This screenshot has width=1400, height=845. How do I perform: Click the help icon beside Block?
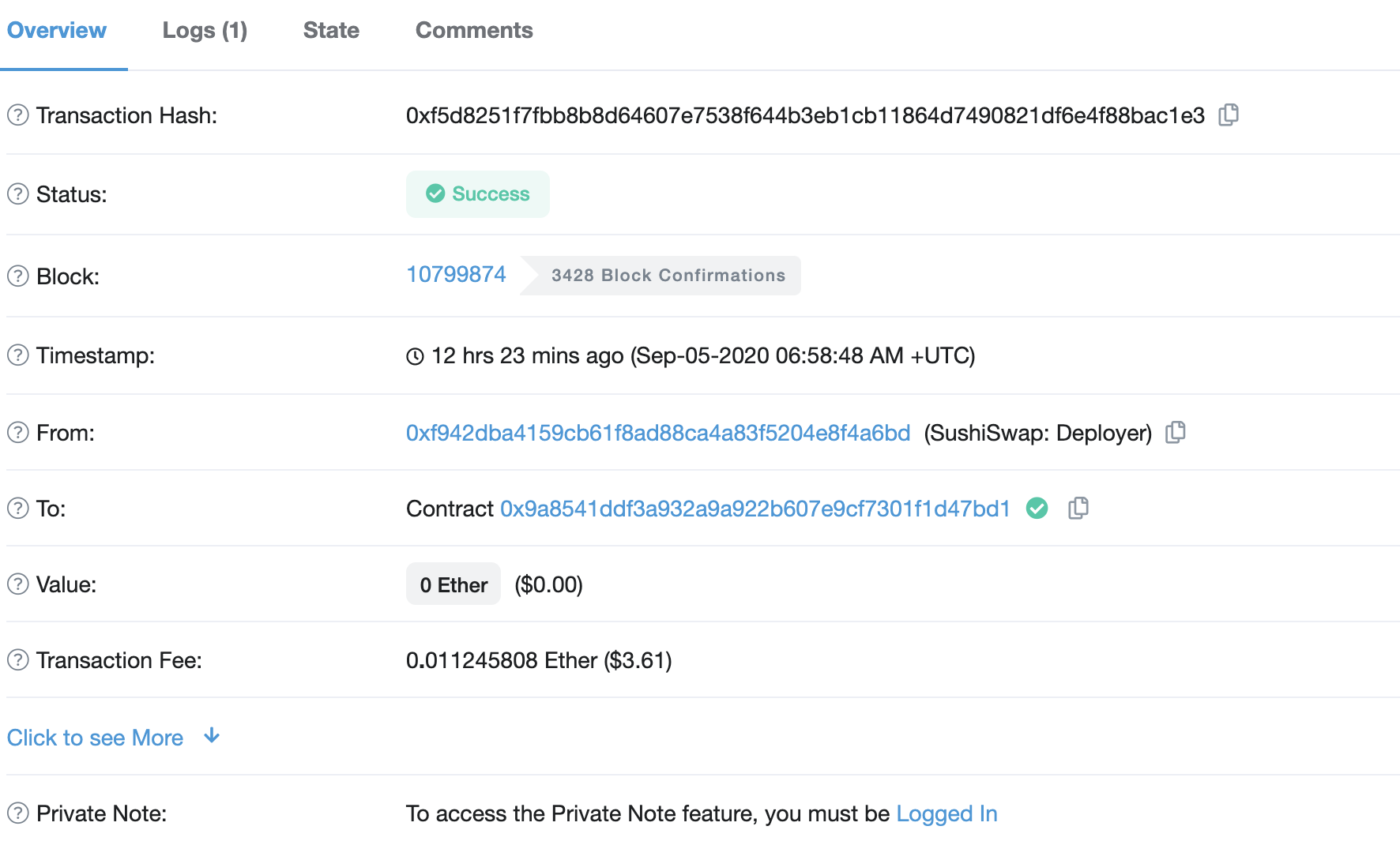click(x=18, y=276)
